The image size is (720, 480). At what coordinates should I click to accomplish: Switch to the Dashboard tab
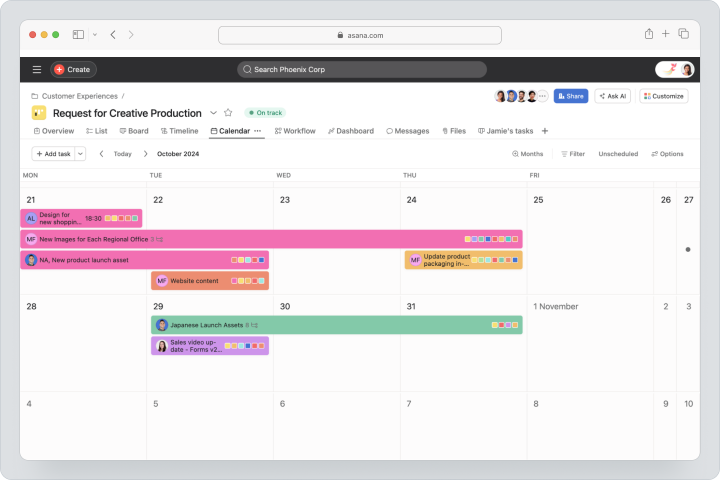tap(351, 131)
